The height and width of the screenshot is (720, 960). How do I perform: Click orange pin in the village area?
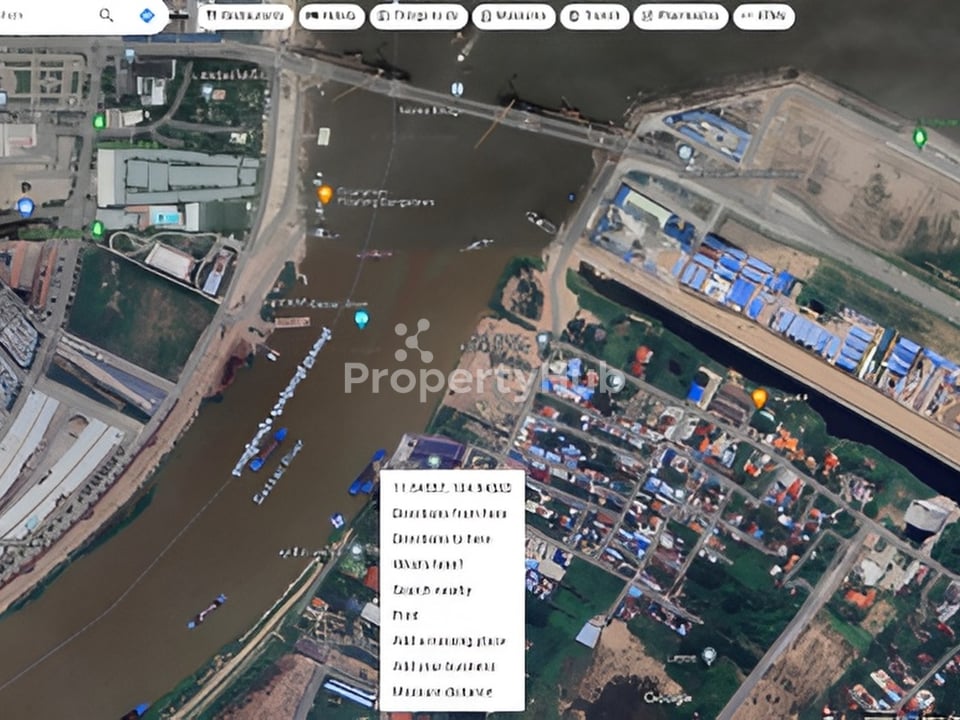point(759,398)
